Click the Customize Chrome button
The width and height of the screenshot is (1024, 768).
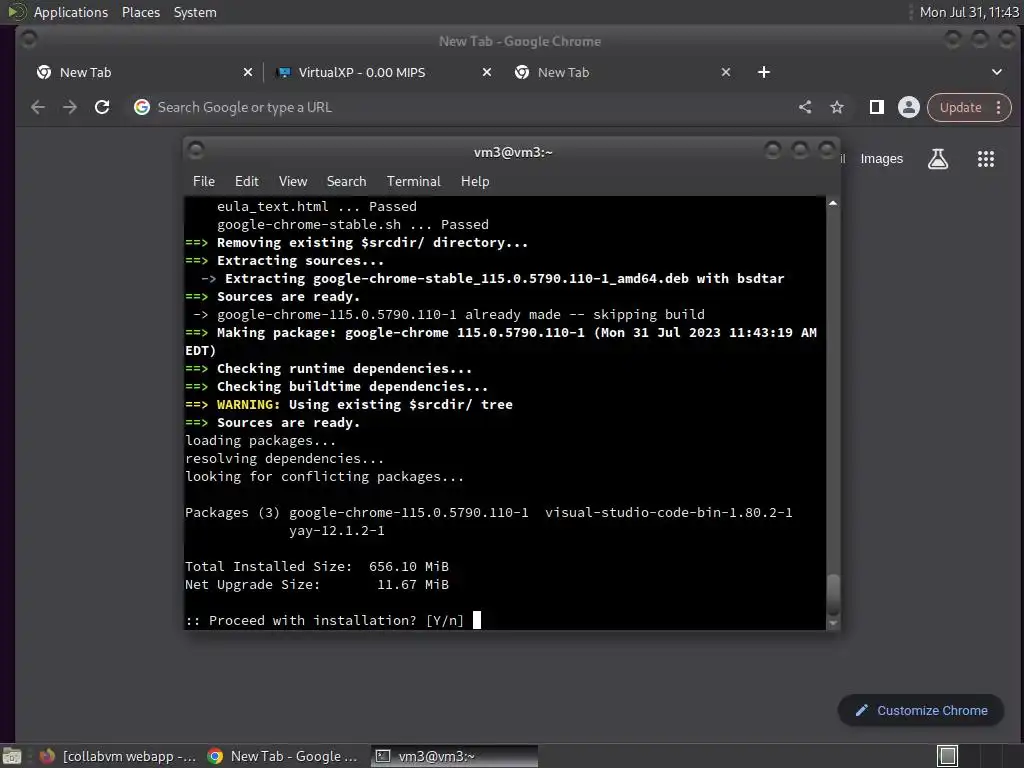tap(921, 710)
